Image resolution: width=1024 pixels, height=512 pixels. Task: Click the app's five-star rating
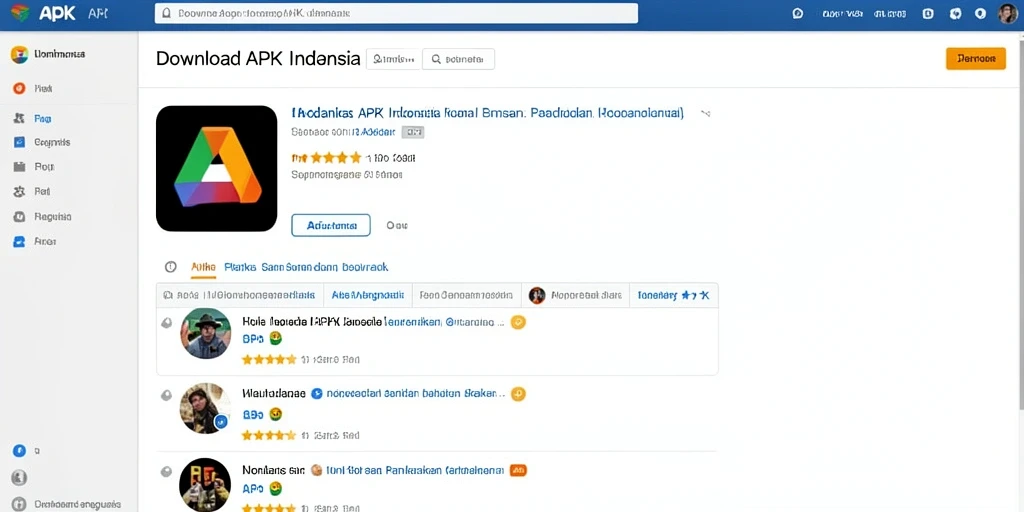pos(336,157)
